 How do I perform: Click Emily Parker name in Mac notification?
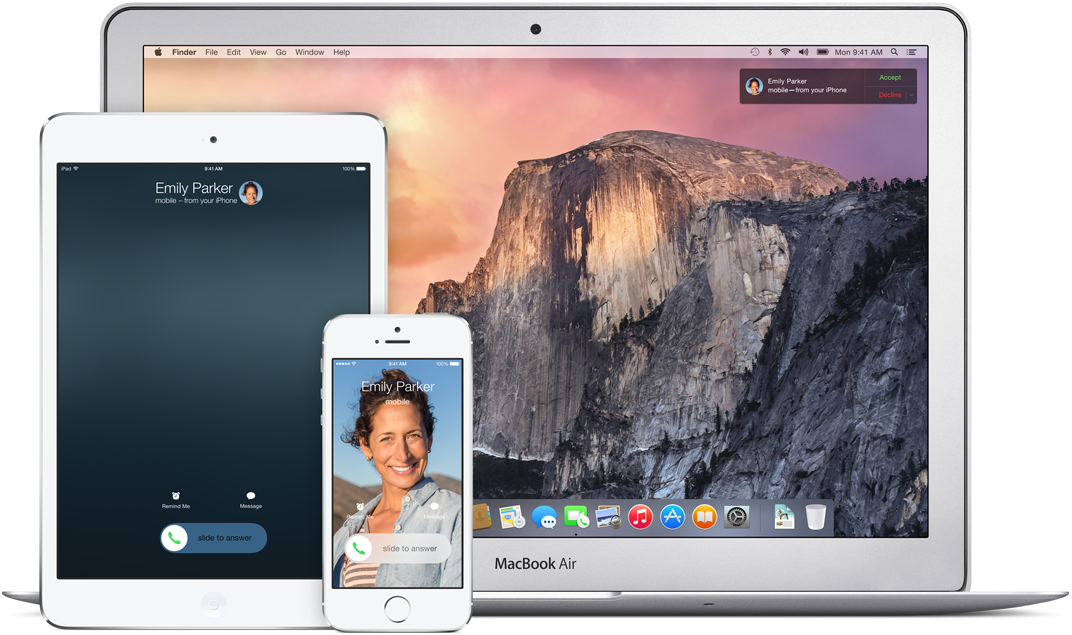point(787,81)
